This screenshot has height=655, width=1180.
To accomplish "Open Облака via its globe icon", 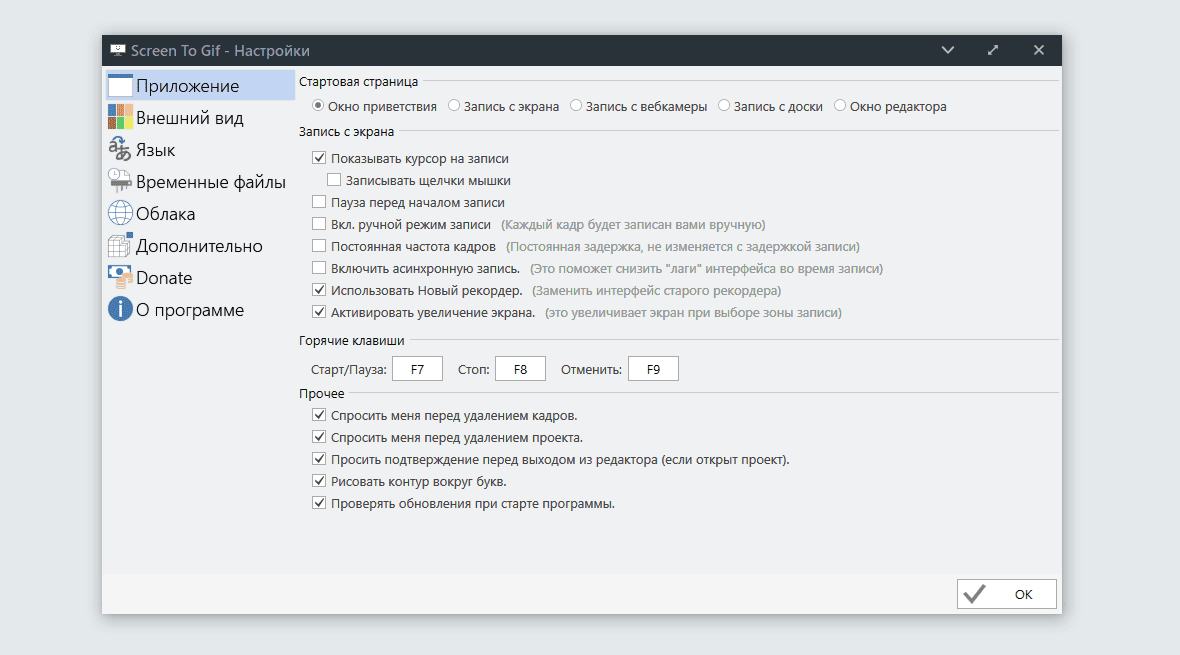I will [x=120, y=214].
